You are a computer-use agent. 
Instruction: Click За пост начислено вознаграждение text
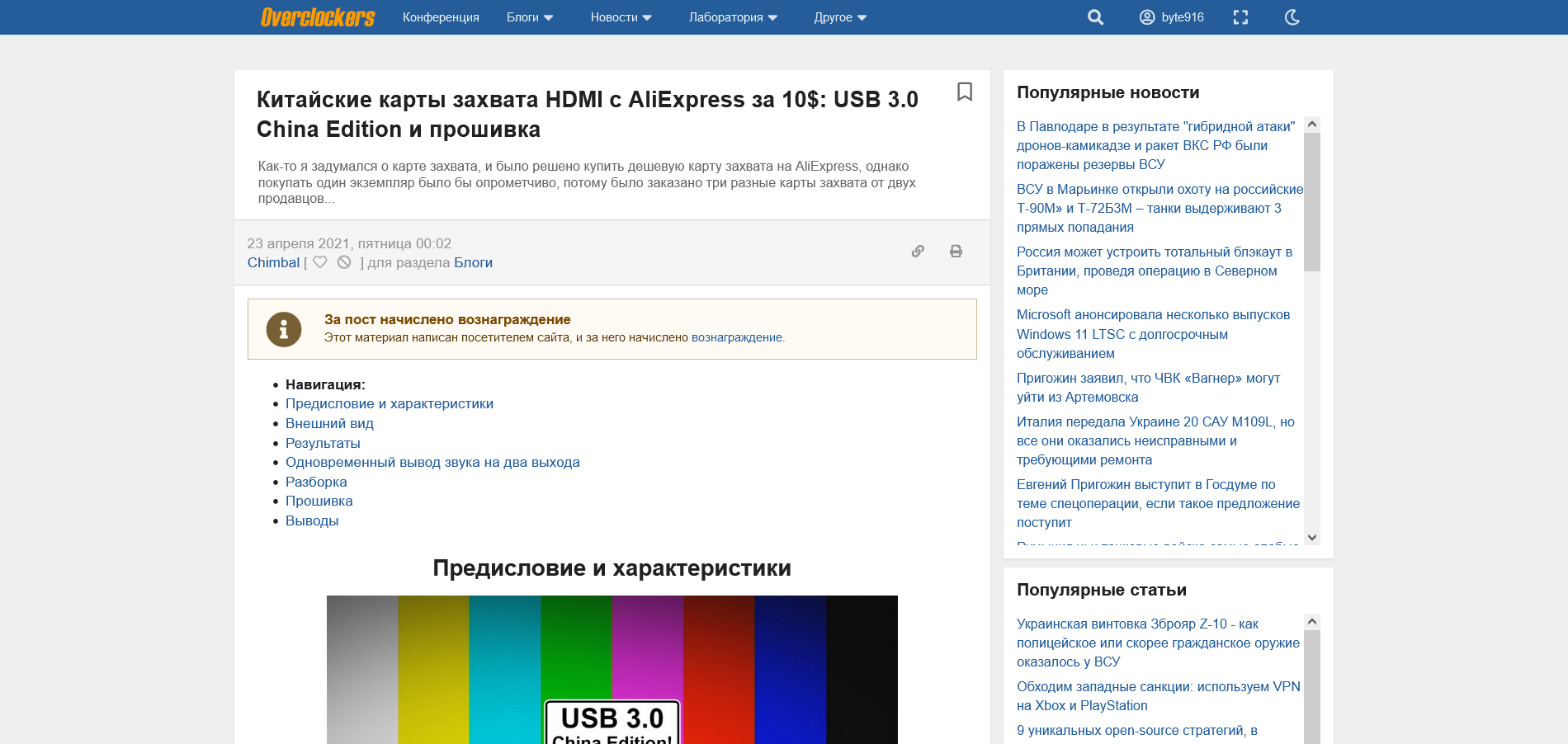tap(447, 319)
